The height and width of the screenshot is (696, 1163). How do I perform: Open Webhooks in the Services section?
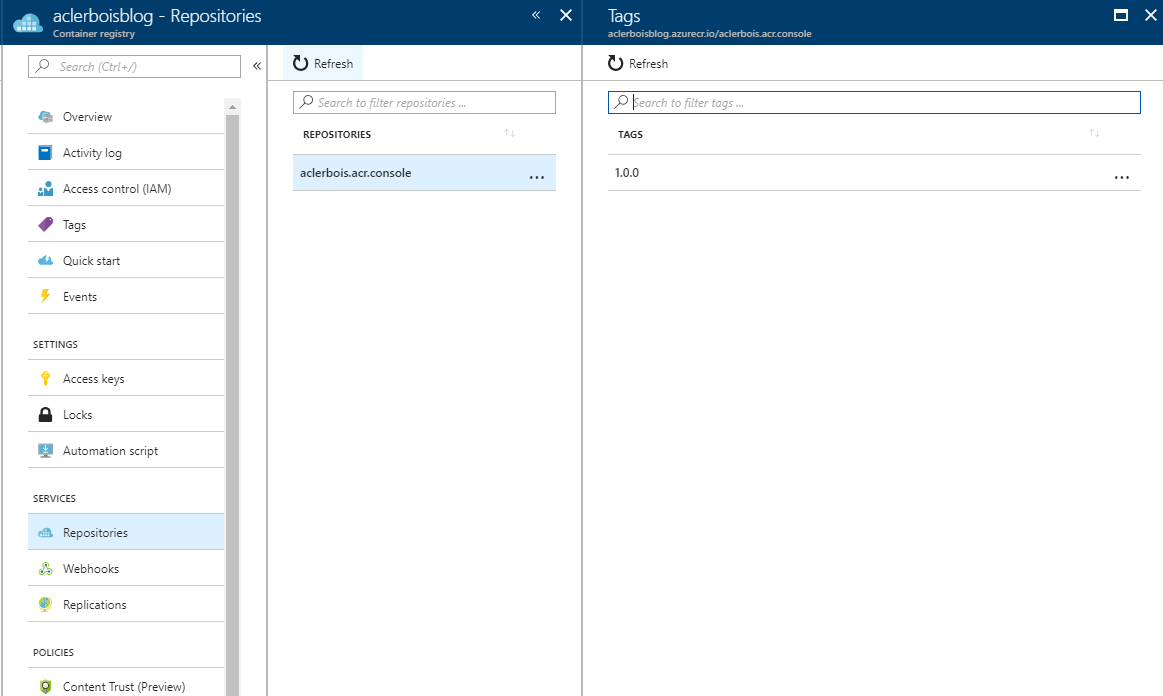pyautogui.click(x=91, y=569)
